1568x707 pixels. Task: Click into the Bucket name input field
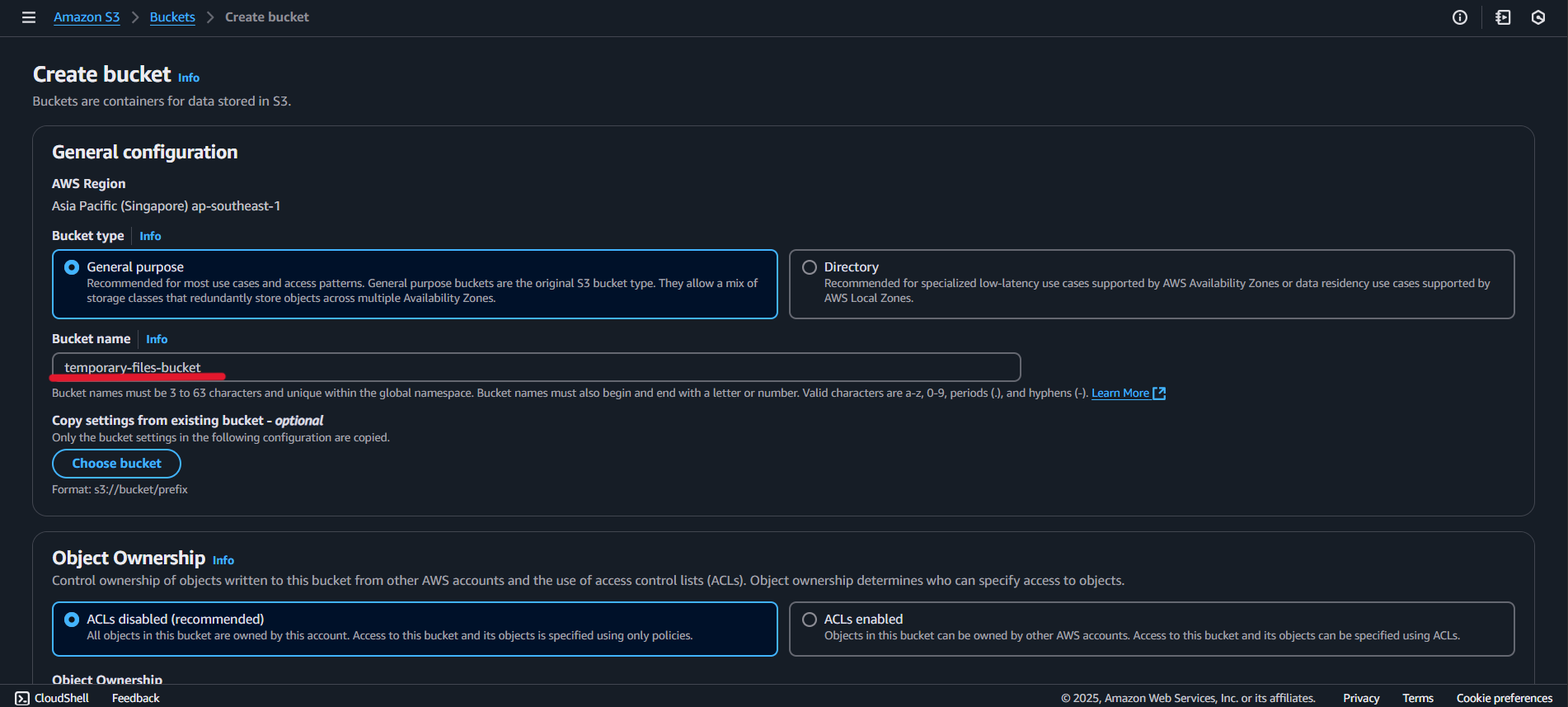click(537, 367)
